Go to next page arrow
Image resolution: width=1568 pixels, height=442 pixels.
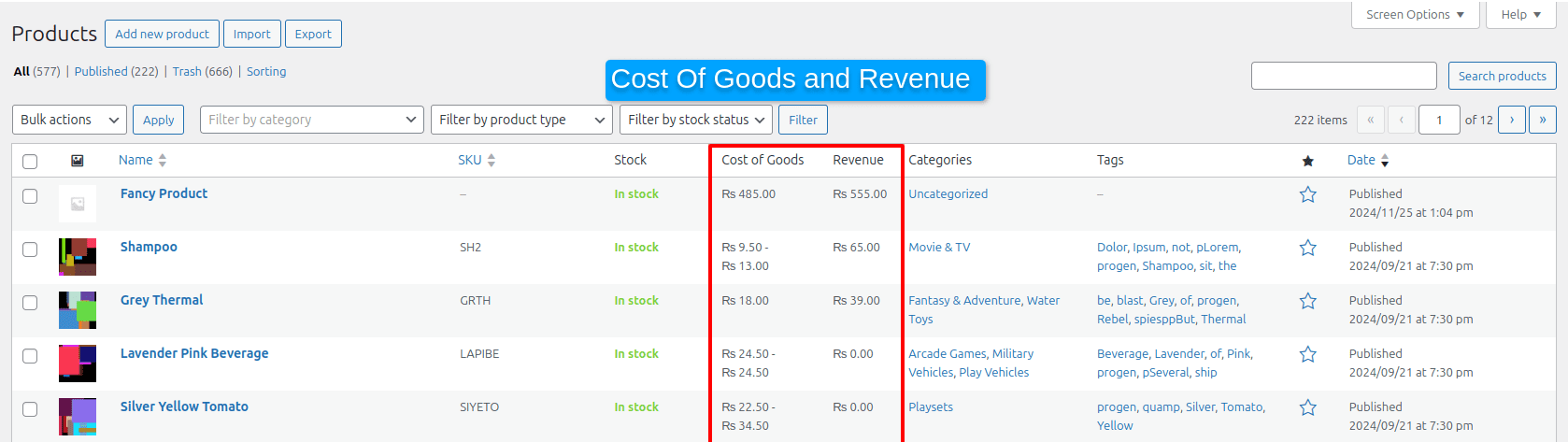(x=1511, y=120)
